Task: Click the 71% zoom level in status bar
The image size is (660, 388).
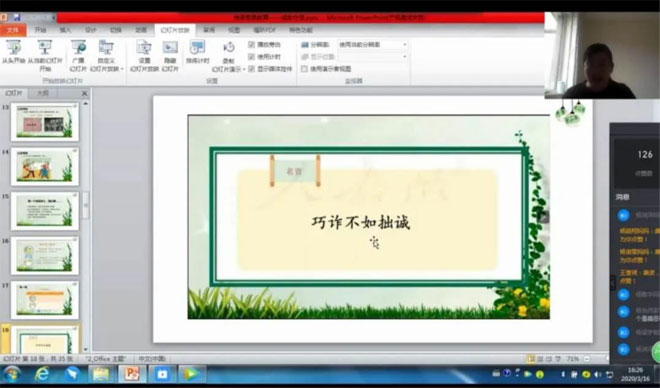Action: [572, 359]
